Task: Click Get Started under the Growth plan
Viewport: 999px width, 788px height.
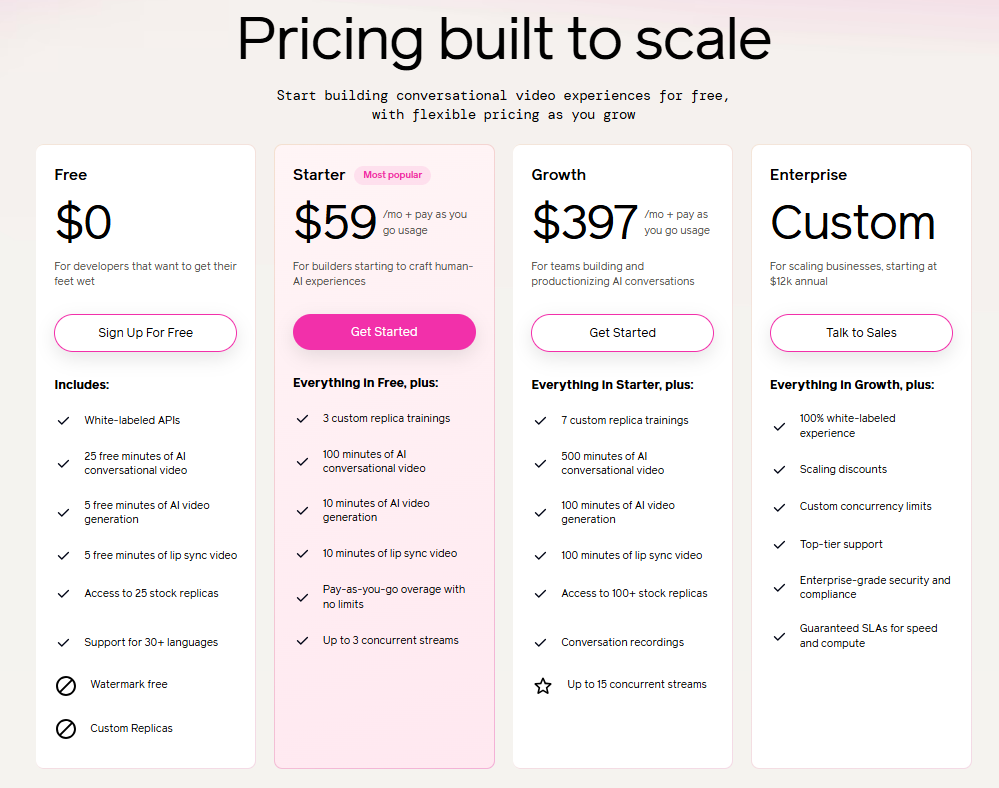Action: click(x=622, y=333)
